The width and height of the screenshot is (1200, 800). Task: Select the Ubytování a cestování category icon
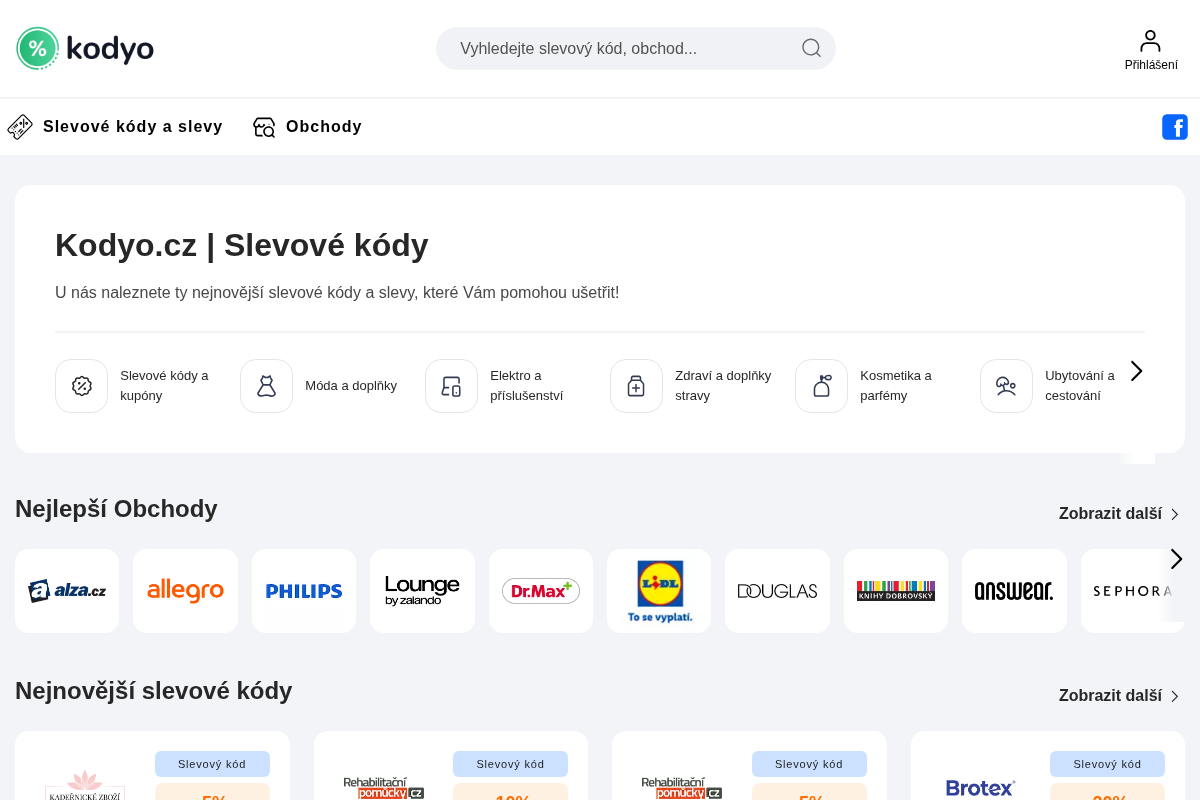tap(1006, 386)
